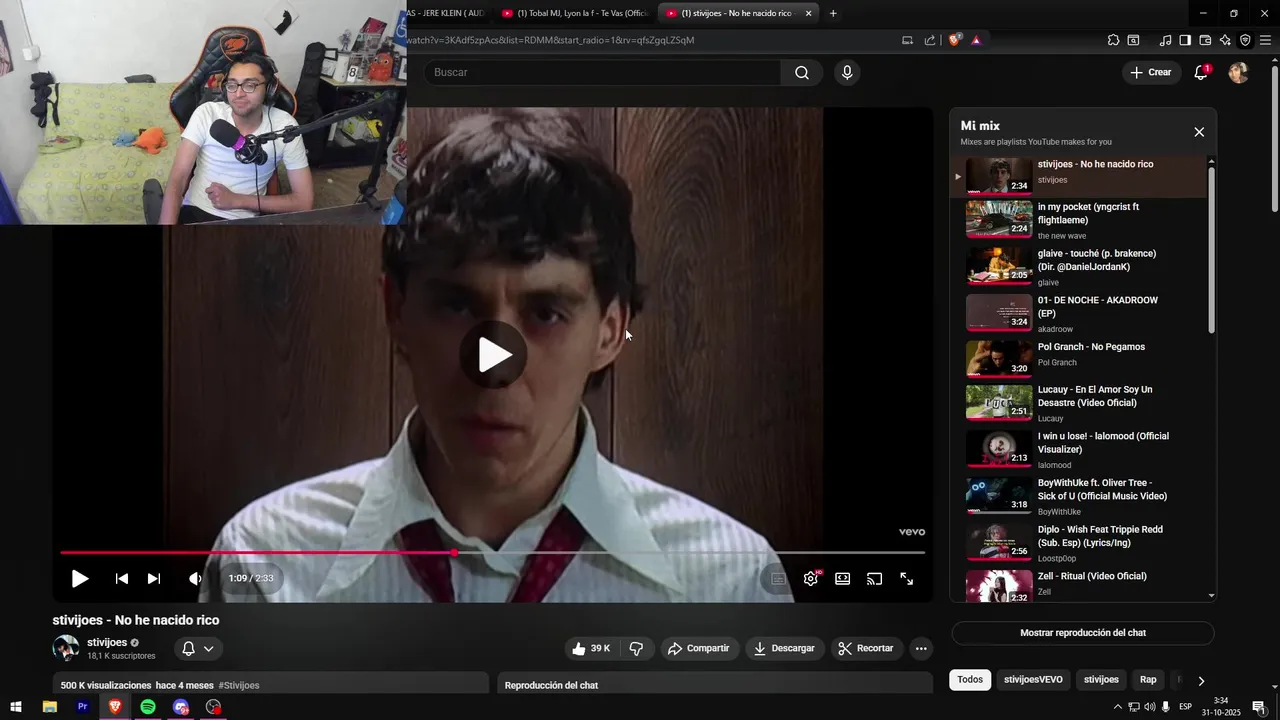
Task: Open the Brave VPN shield icon
Action: click(1245, 40)
